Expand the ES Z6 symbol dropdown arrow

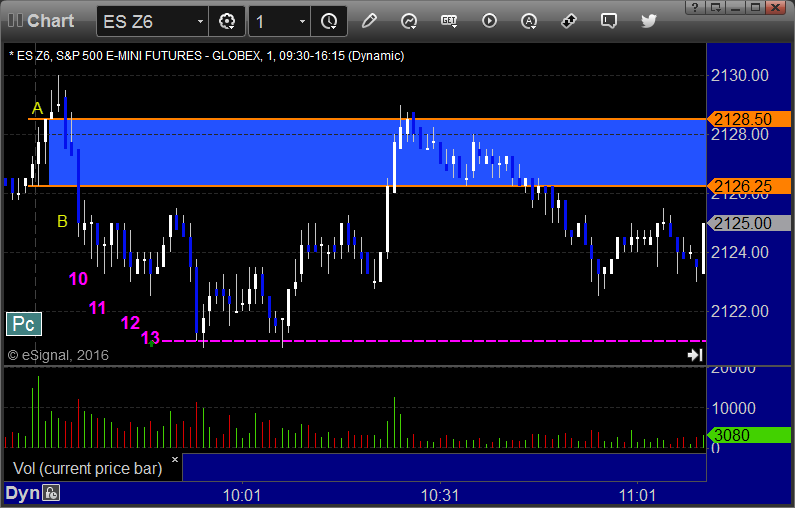pos(200,21)
